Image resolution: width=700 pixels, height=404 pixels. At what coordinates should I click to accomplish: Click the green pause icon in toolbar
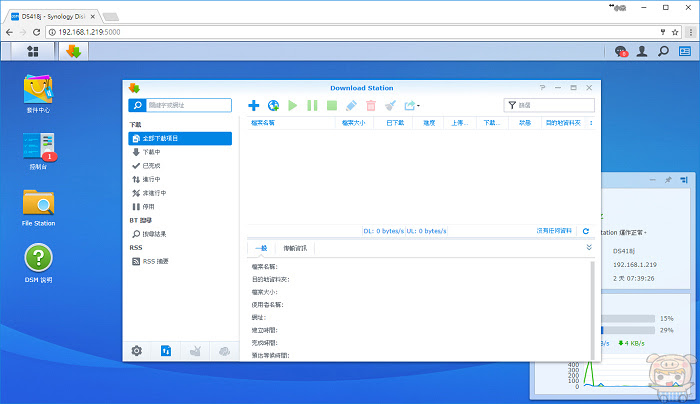pos(312,105)
